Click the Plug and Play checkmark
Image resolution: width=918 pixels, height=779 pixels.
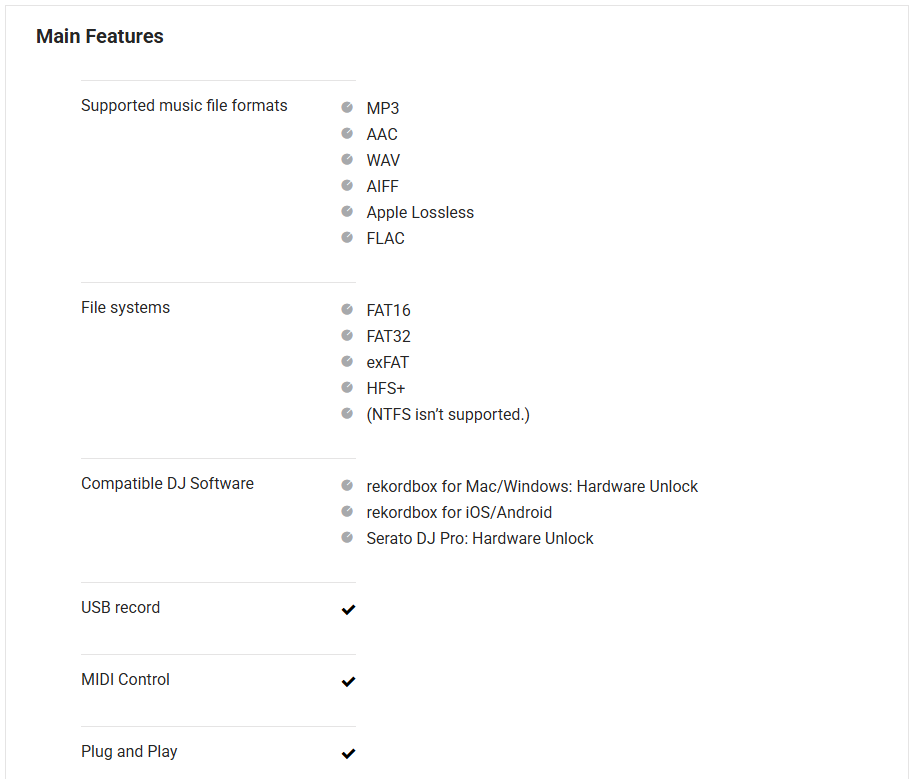348,754
